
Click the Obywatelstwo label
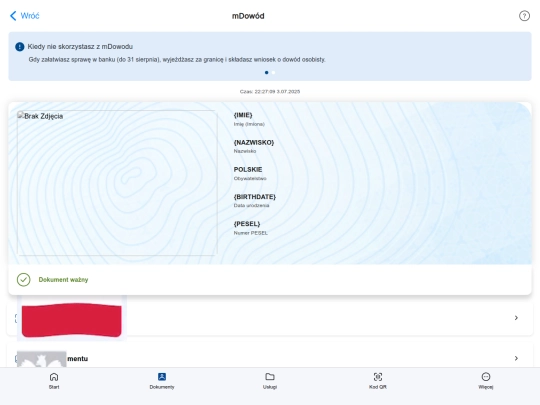250,178
